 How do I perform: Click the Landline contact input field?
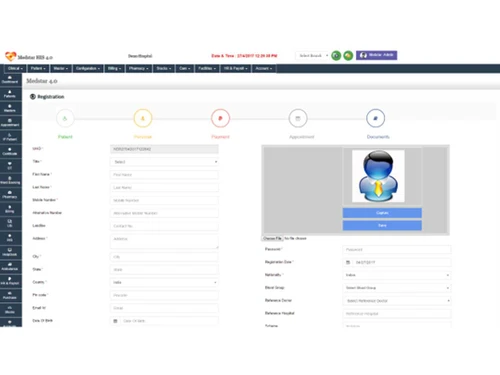click(x=164, y=226)
